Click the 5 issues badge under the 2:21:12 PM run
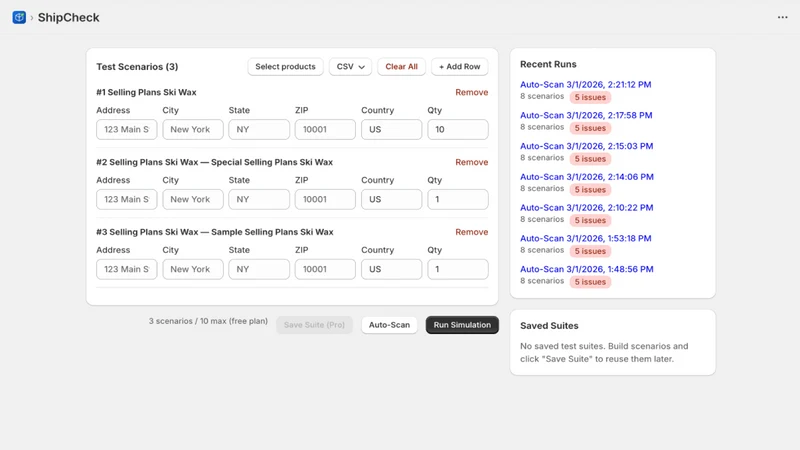Image resolution: width=800 pixels, height=450 pixels. 590,97
